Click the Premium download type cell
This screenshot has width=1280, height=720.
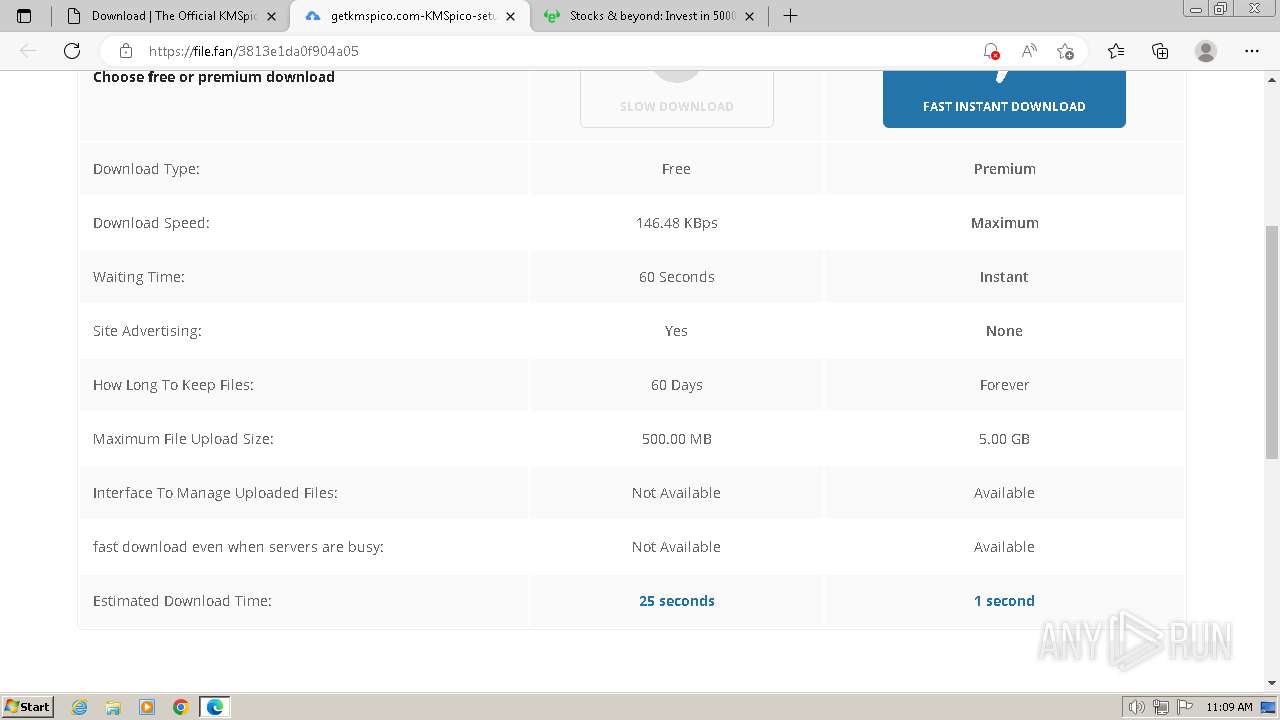click(x=1005, y=169)
